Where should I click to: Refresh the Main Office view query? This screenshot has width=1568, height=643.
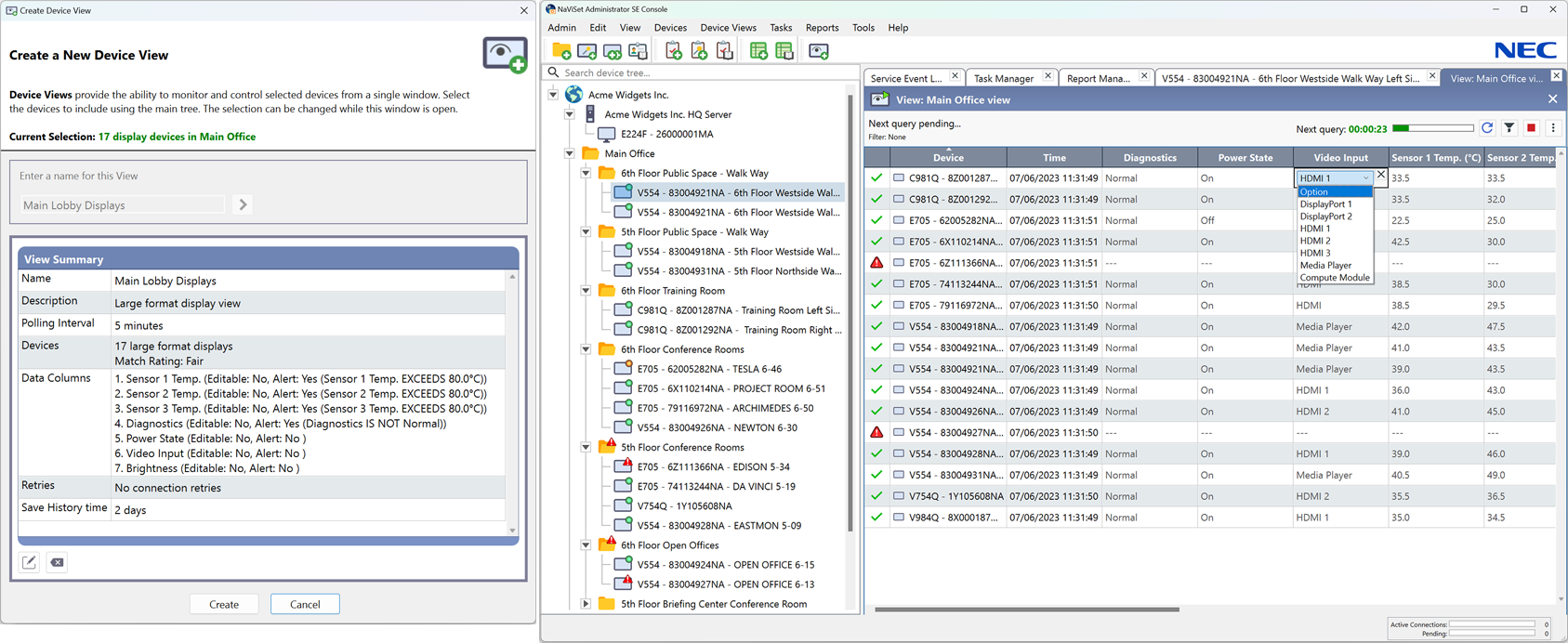[x=1487, y=128]
